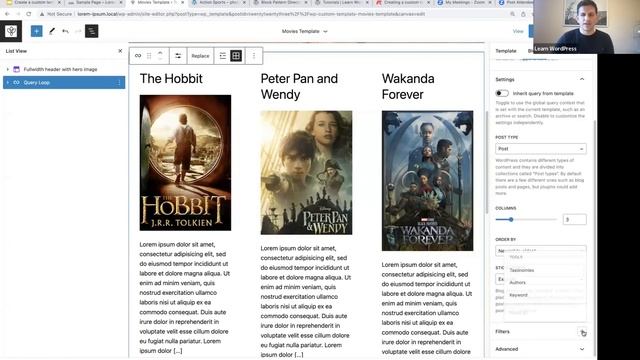
Task: Click The Hobbit excerpt text
Action: (x=185, y=298)
